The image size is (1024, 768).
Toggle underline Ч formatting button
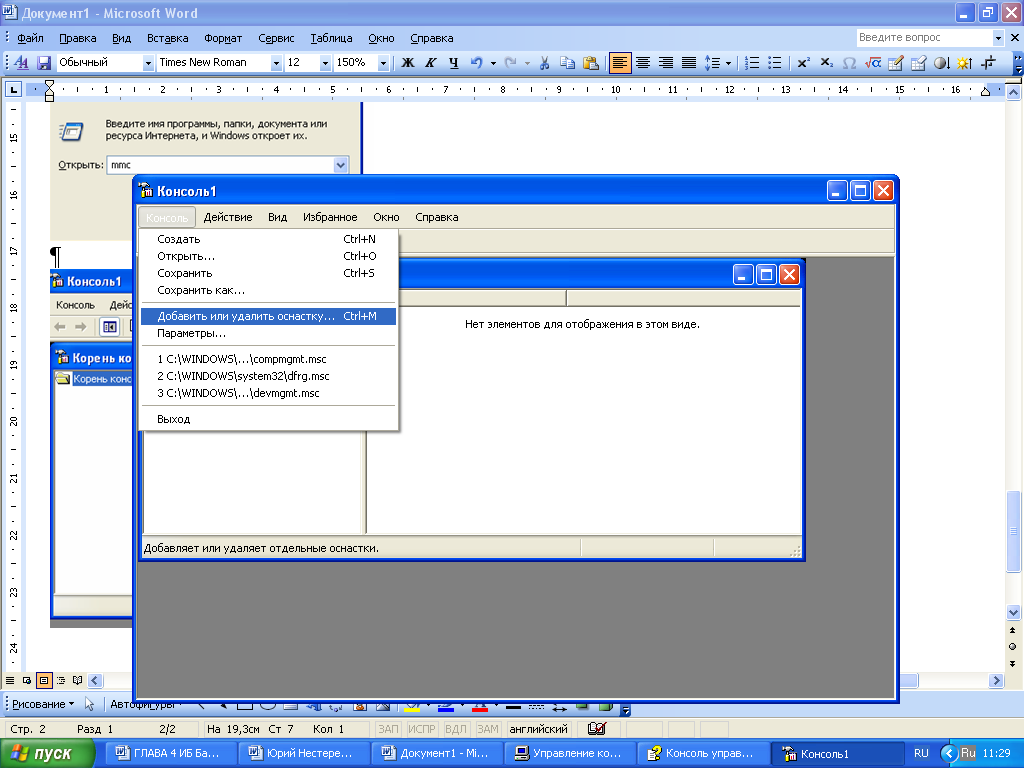453,63
